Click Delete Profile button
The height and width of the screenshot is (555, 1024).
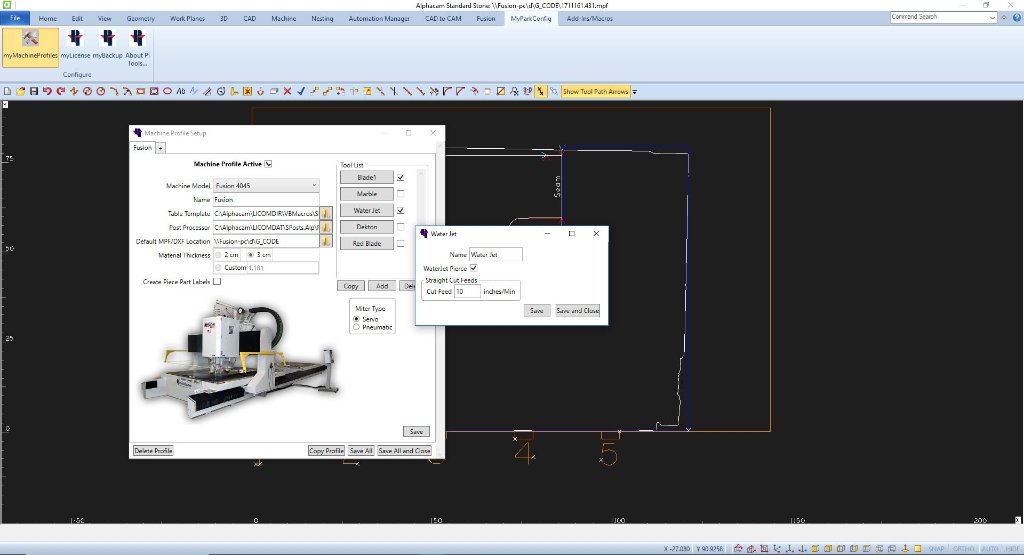[153, 451]
